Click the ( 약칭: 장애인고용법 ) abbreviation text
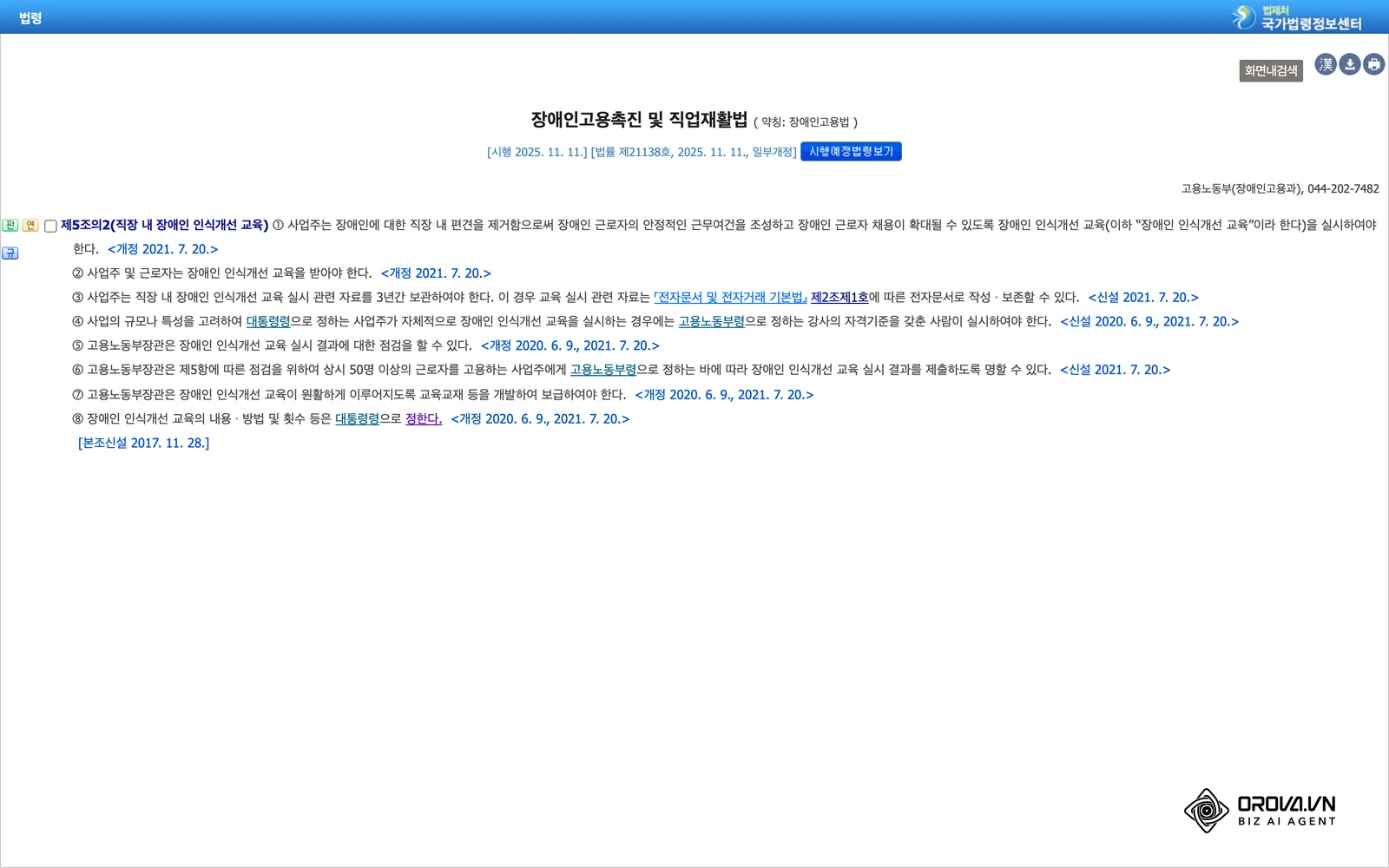The width and height of the screenshot is (1389, 868). click(x=806, y=122)
